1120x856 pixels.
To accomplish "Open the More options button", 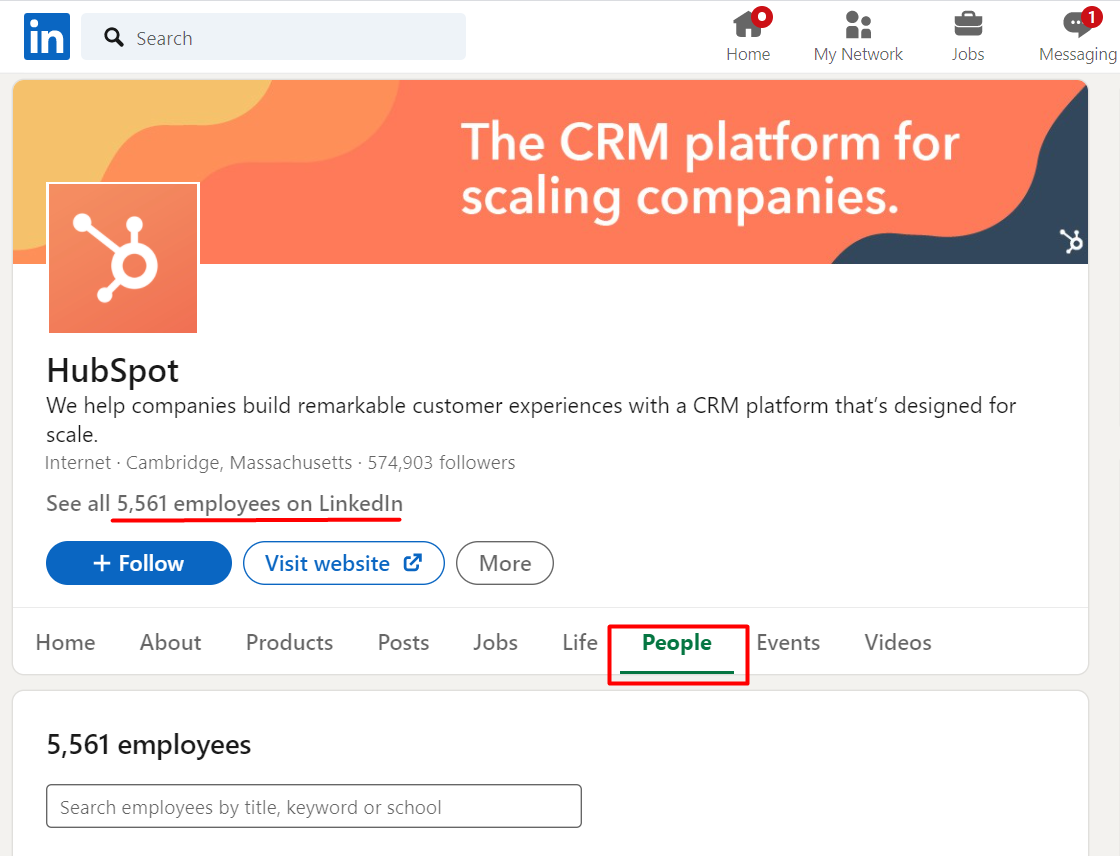I will click(x=505, y=563).
